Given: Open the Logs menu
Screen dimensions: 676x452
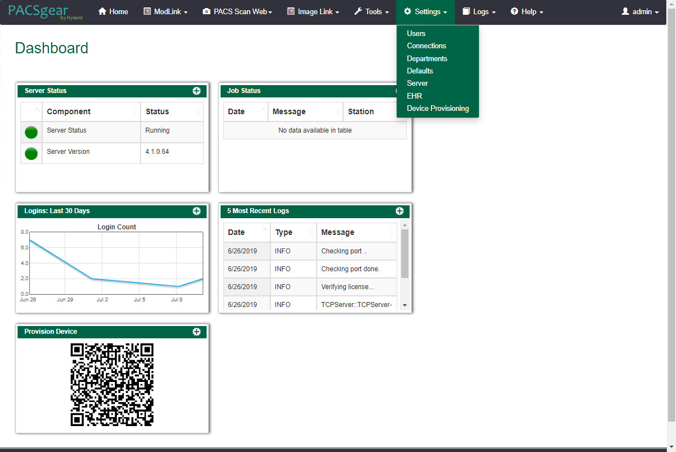Looking at the screenshot, I should click(479, 12).
